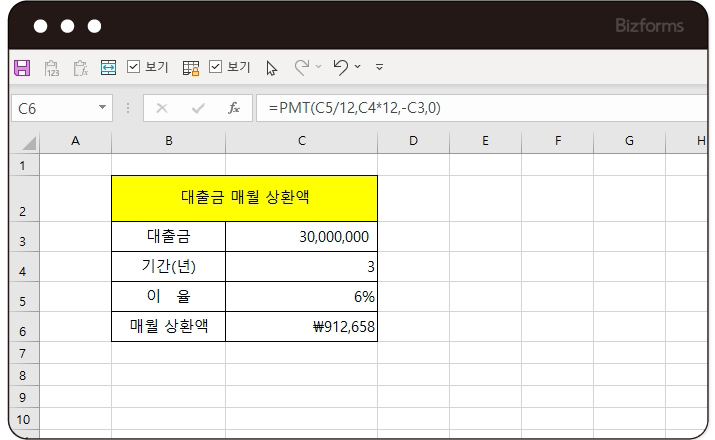Open the Undo history dropdown
This screenshot has width=715, height=440.
[358, 67]
